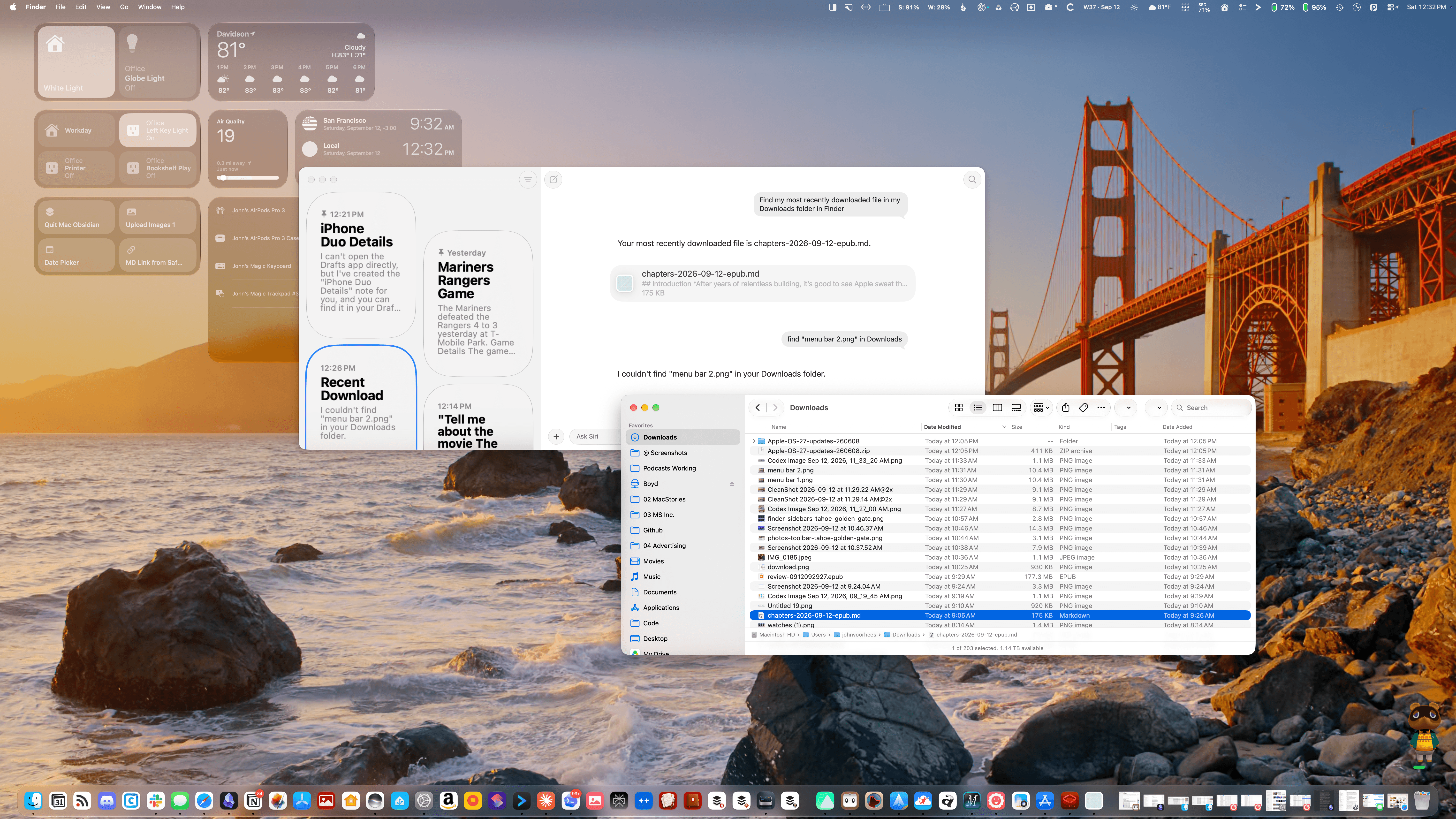Launch Slack from the Dock
Image resolution: width=1456 pixels, height=819 pixels.
pyautogui.click(x=155, y=801)
